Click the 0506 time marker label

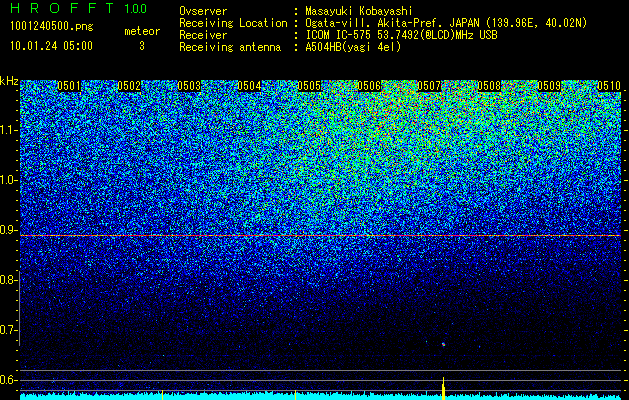pyautogui.click(x=369, y=86)
